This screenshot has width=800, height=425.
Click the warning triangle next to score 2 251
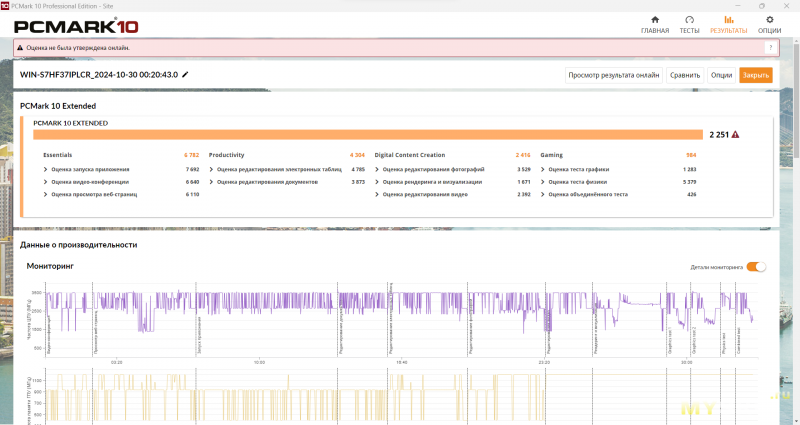coord(735,135)
